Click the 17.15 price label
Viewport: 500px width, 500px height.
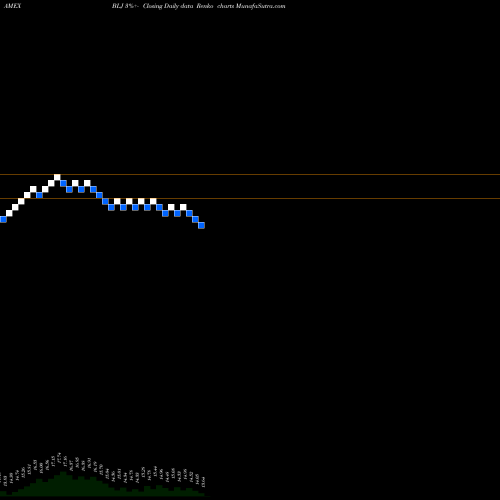tap(53, 462)
